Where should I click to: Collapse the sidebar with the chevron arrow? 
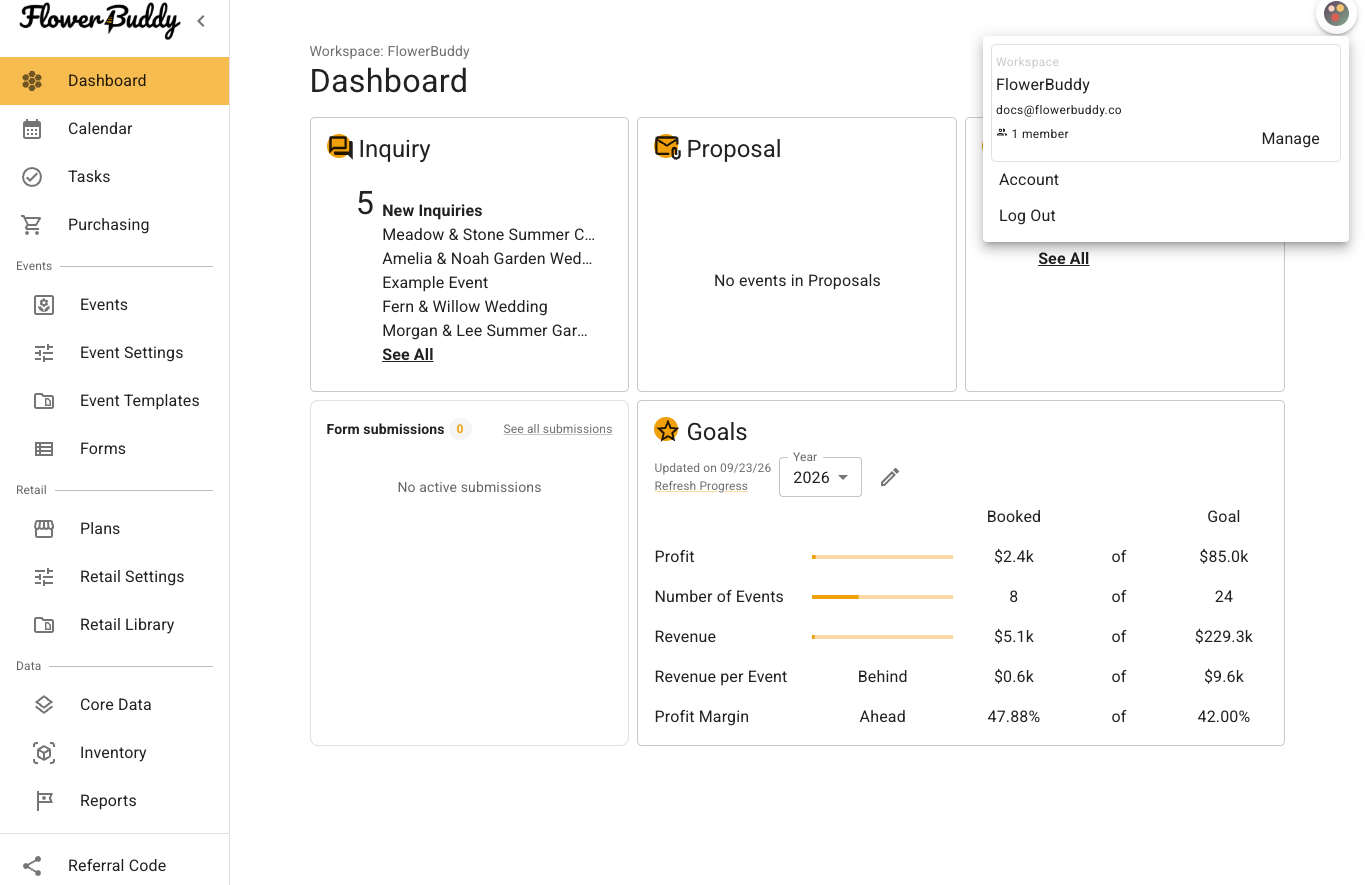[x=201, y=21]
